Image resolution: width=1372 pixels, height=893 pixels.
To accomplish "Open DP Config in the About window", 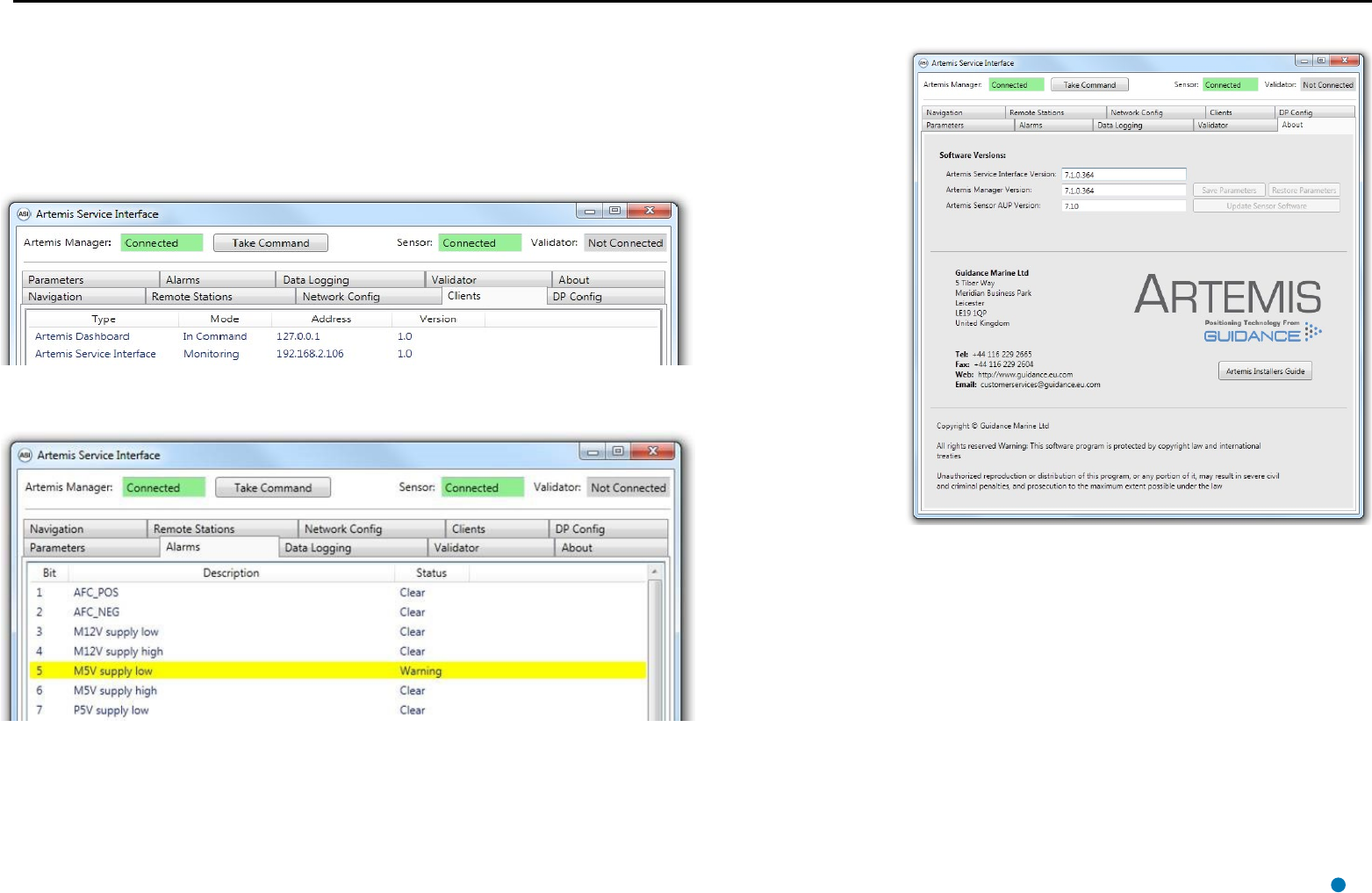I will click(1315, 112).
